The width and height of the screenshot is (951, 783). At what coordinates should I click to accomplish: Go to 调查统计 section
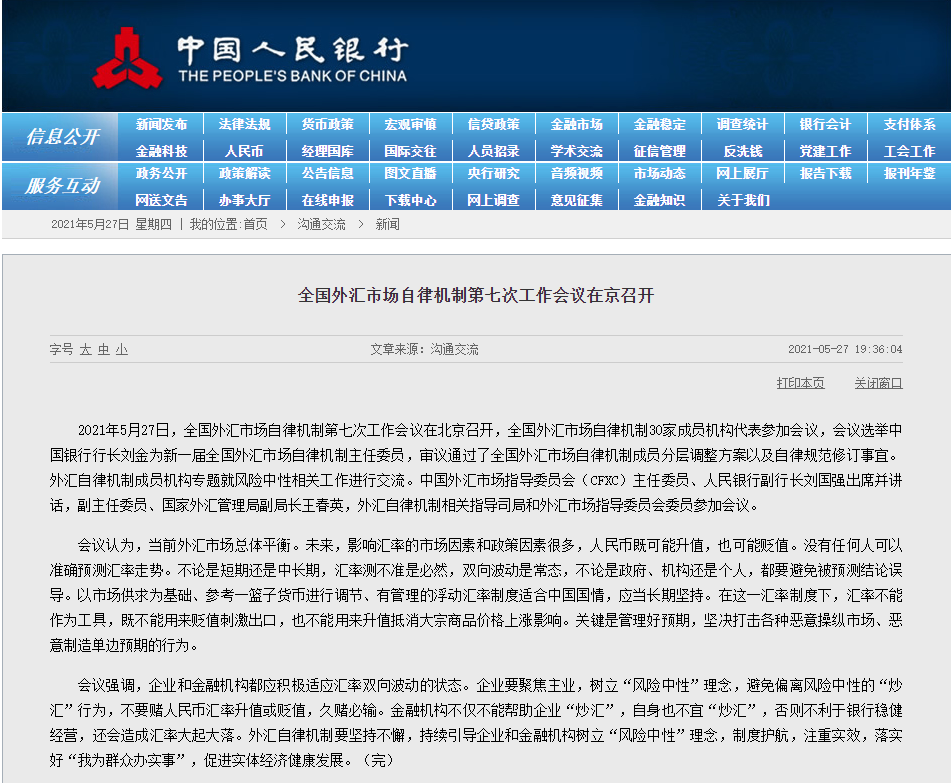point(742,125)
